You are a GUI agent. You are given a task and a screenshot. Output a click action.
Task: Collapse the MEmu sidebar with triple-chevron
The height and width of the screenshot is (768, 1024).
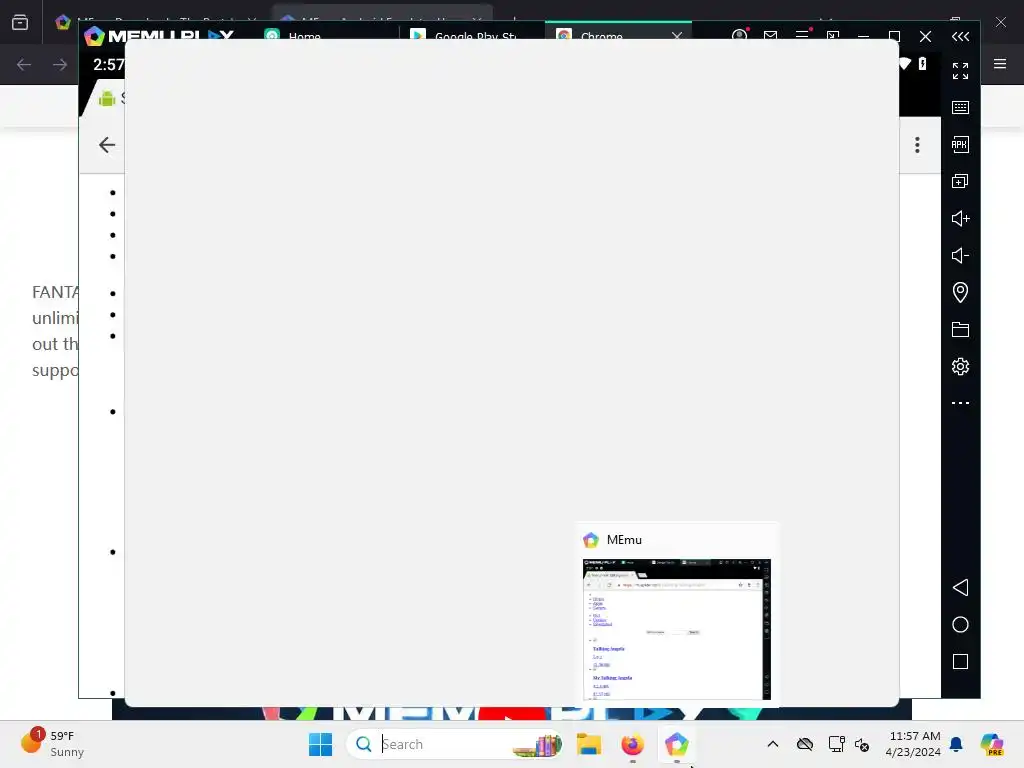[960, 37]
